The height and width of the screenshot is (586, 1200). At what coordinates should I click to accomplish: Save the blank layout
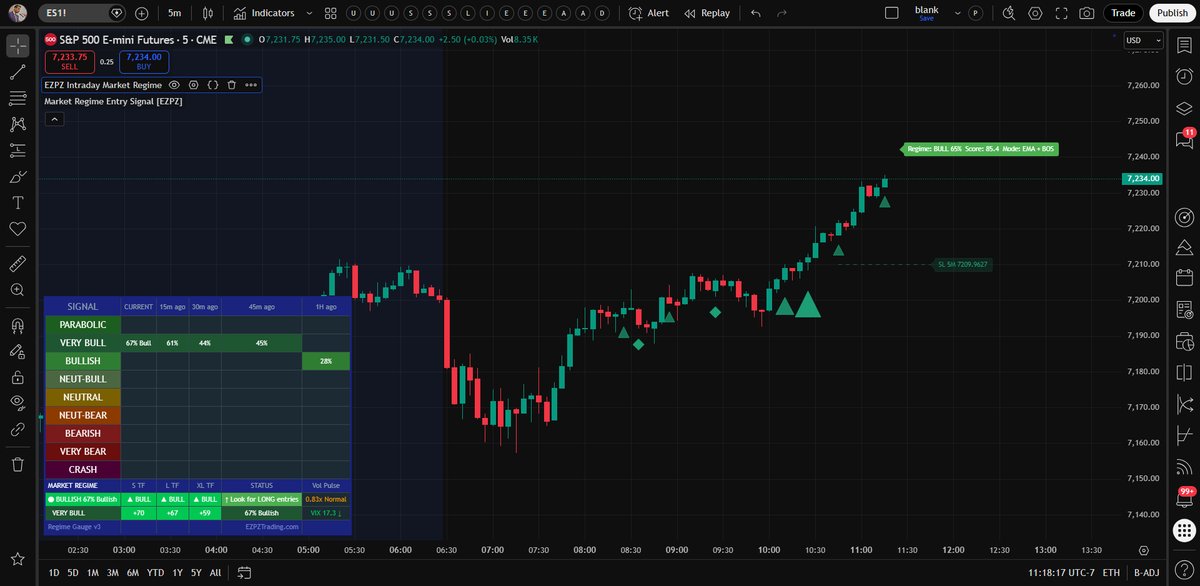point(926,18)
